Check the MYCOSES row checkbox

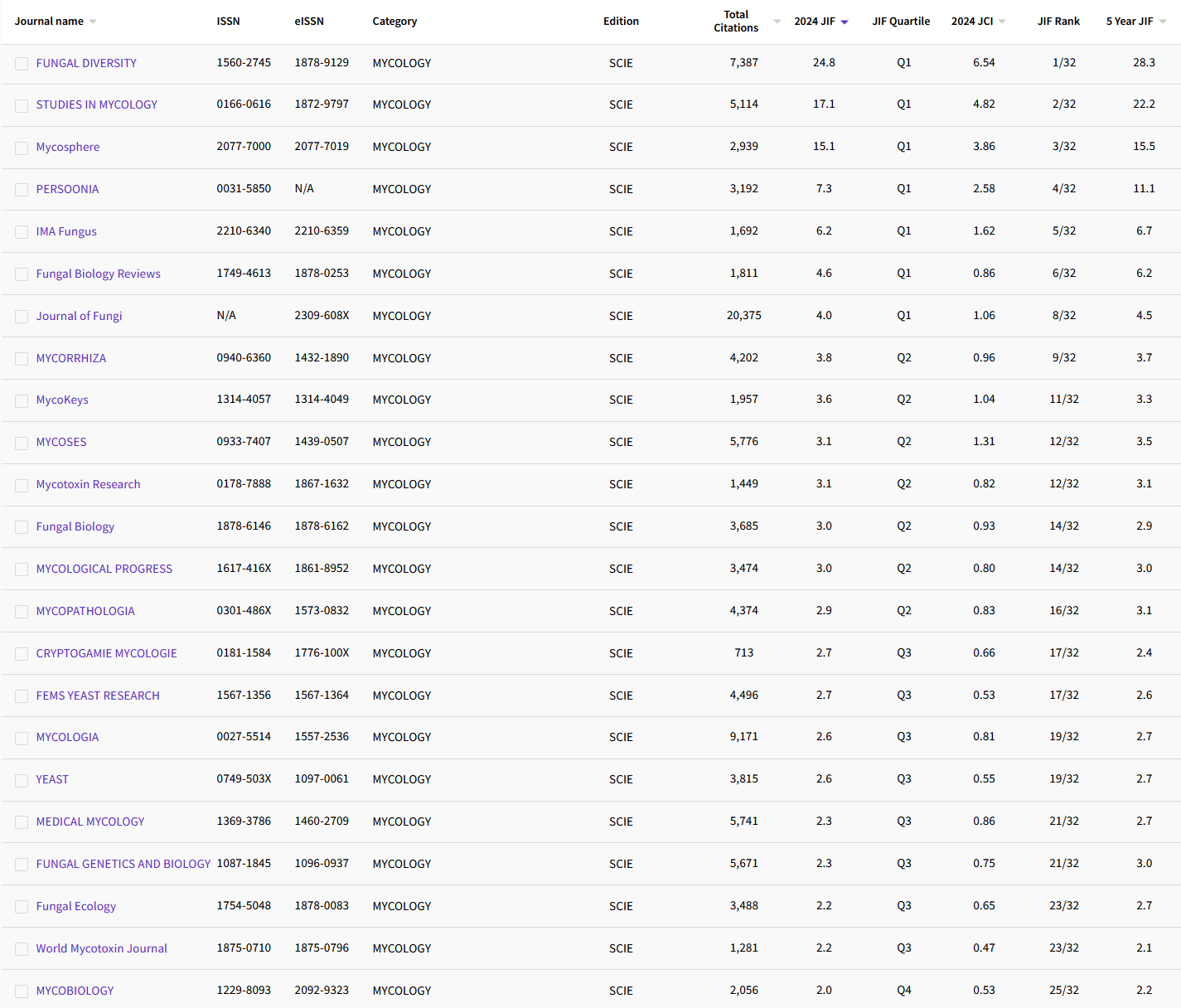(22, 443)
